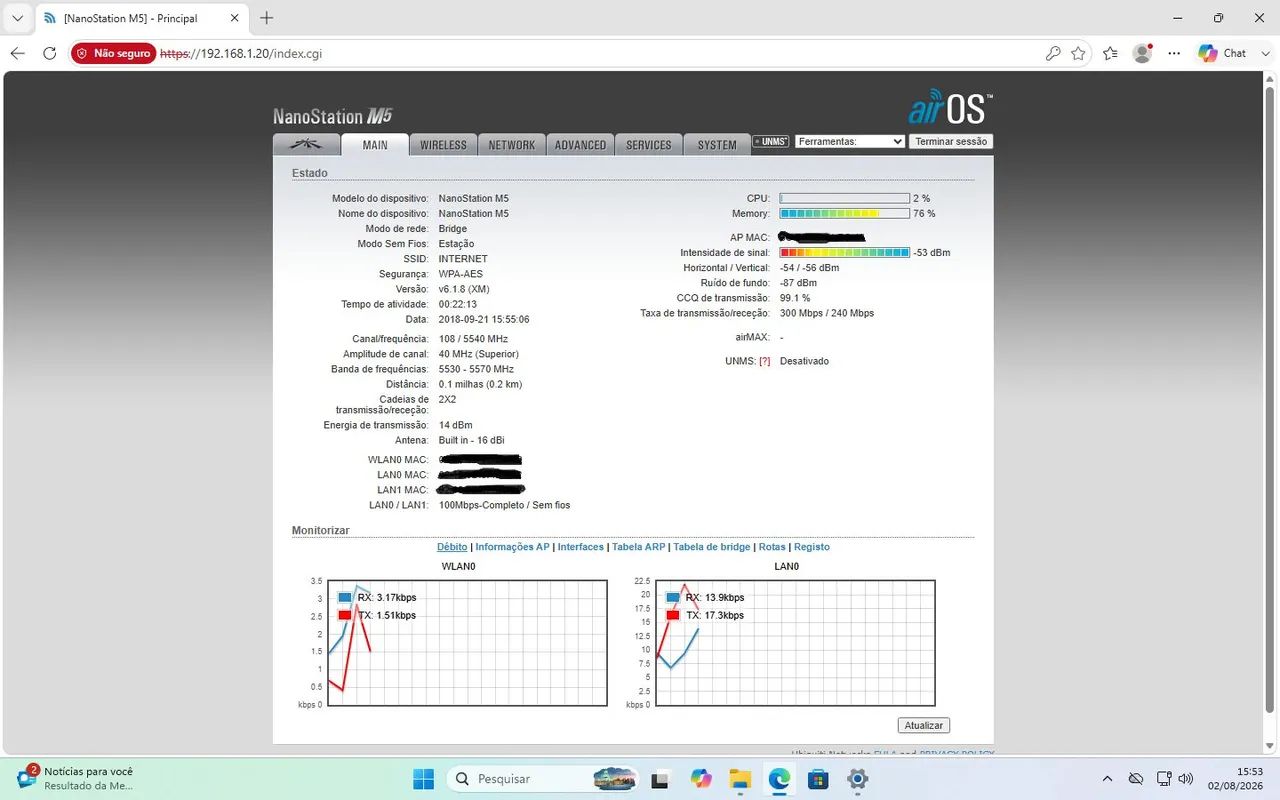Viewport: 1280px width, 800px height.
Task: Open the Ubiquiti logo tab in airOS
Action: [306, 144]
